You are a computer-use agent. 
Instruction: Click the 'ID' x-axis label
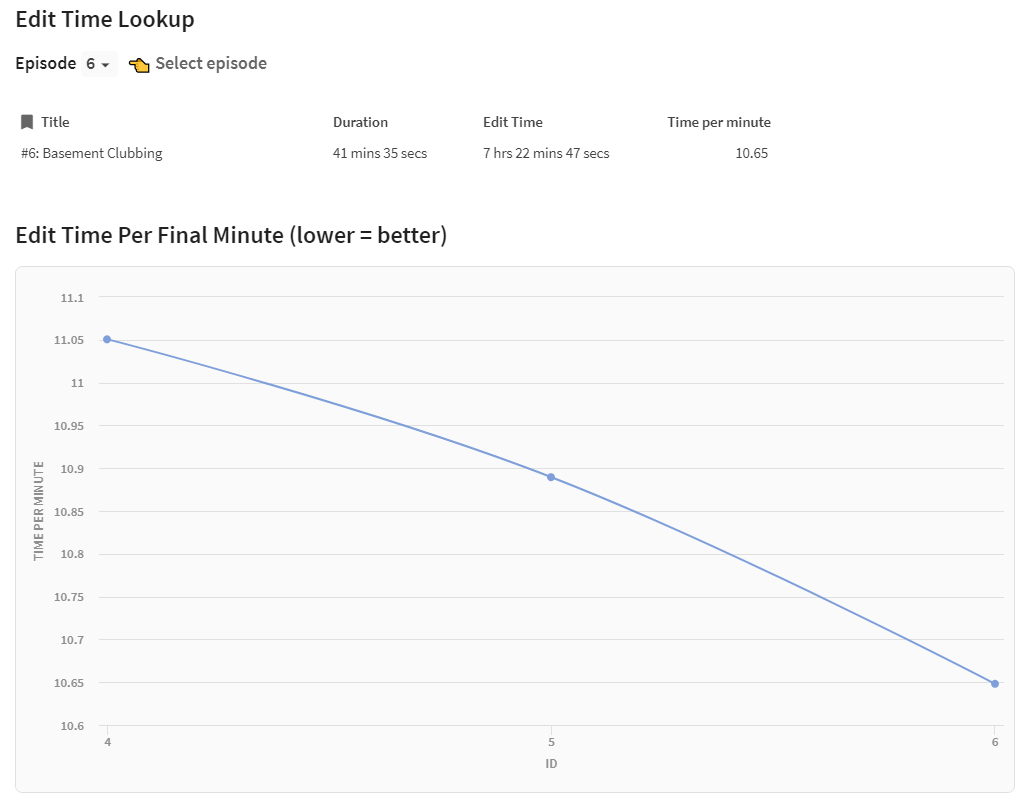551,764
